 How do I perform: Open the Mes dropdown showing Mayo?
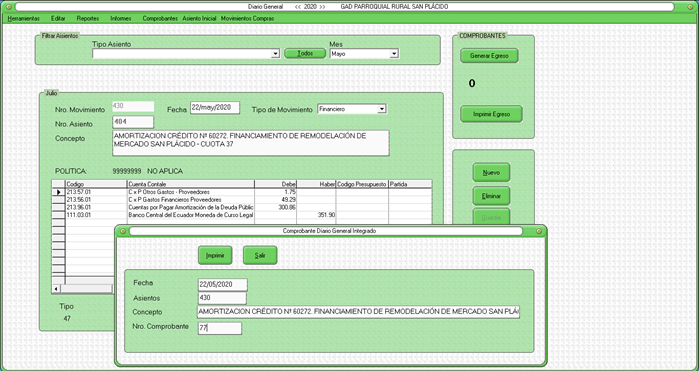coord(394,54)
